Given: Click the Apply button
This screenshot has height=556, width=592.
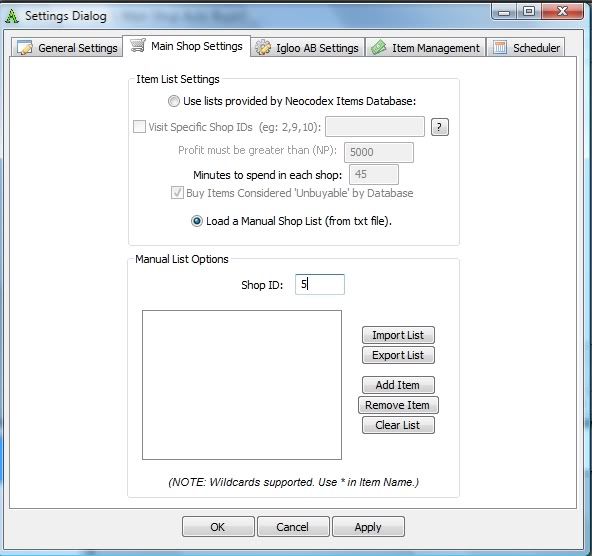Looking at the screenshot, I should [x=368, y=527].
